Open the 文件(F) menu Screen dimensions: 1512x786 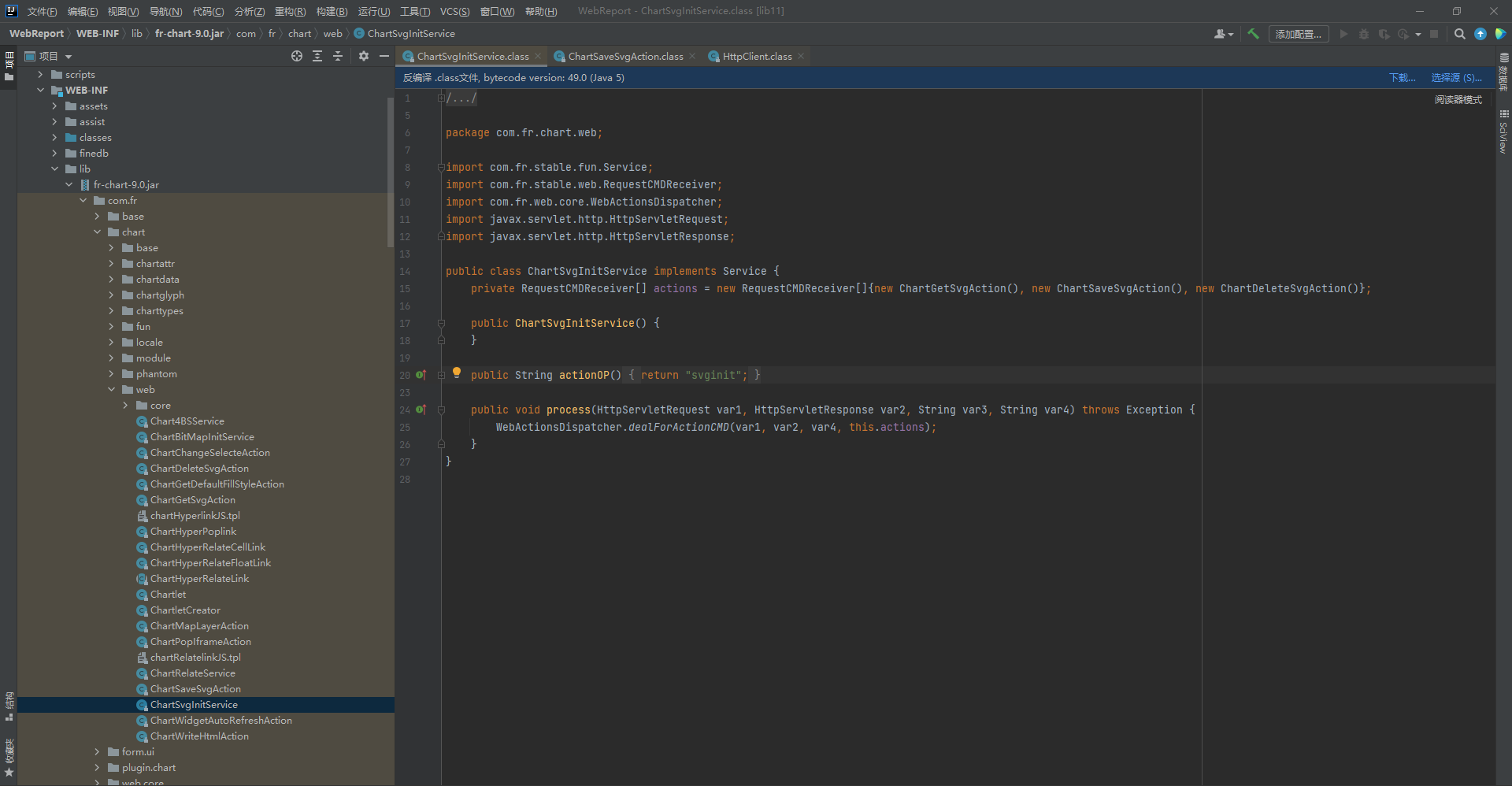point(42,11)
